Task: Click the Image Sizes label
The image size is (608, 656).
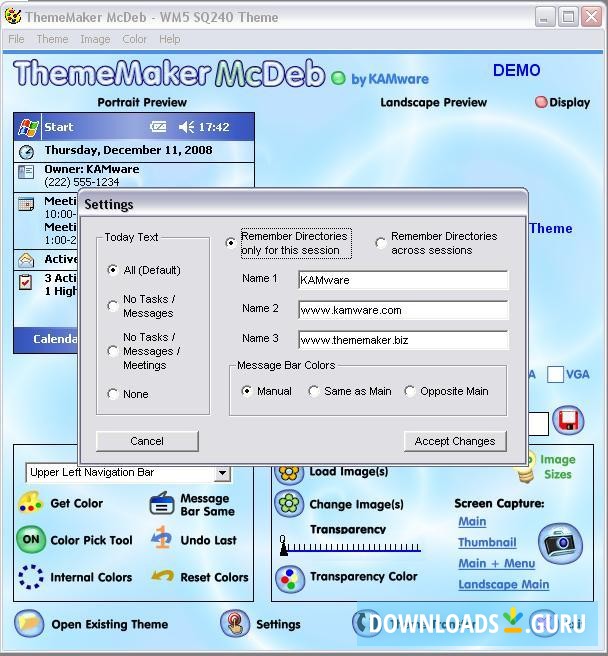Action: pos(558,467)
